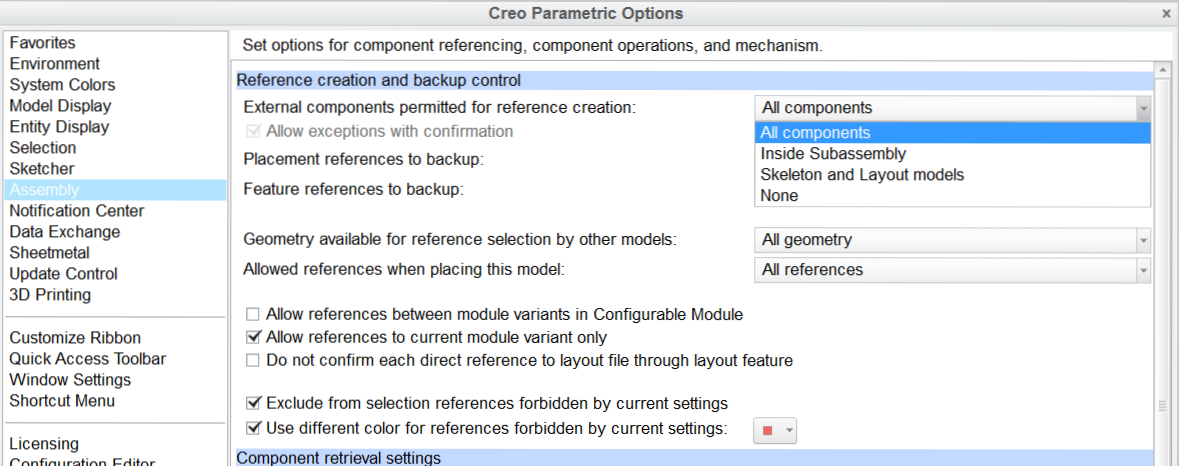Toggle Use different color for forbidden references

253,429
